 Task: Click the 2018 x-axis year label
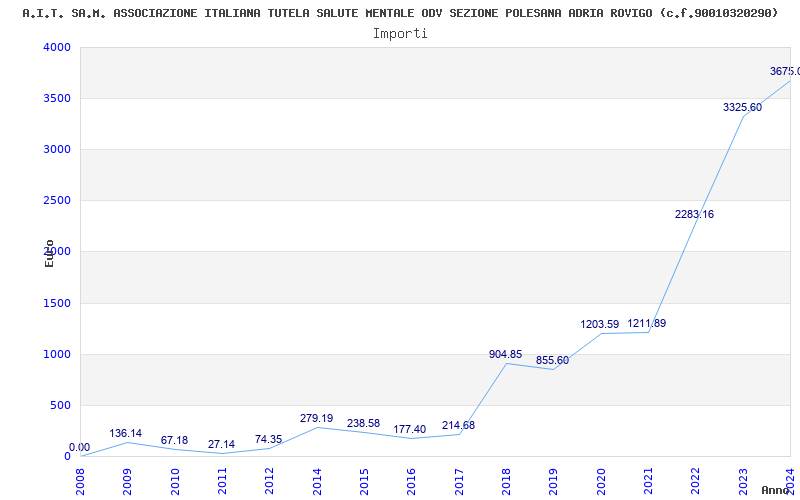point(506,480)
